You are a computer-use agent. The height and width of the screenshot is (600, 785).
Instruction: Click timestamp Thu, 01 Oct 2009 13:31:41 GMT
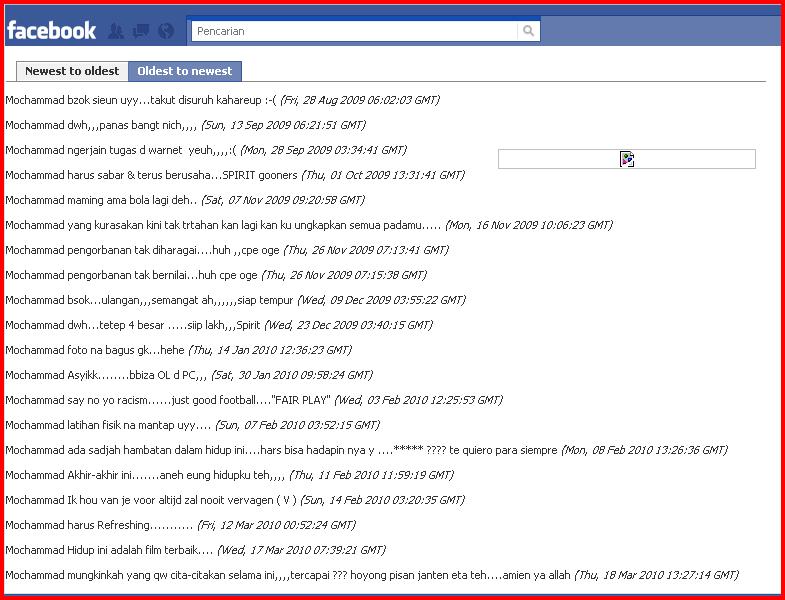(x=383, y=175)
